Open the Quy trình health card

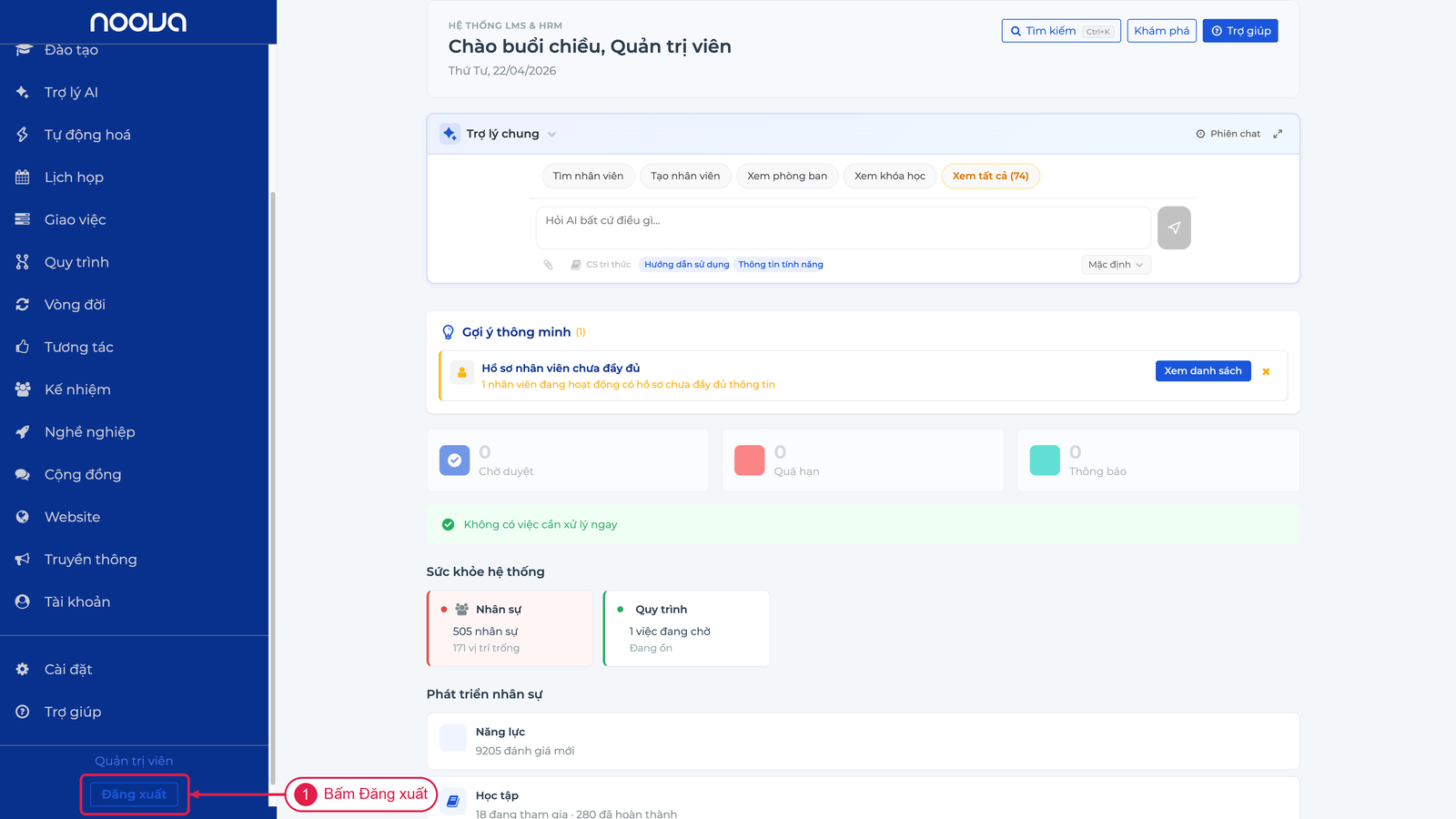pyautogui.click(x=686, y=629)
